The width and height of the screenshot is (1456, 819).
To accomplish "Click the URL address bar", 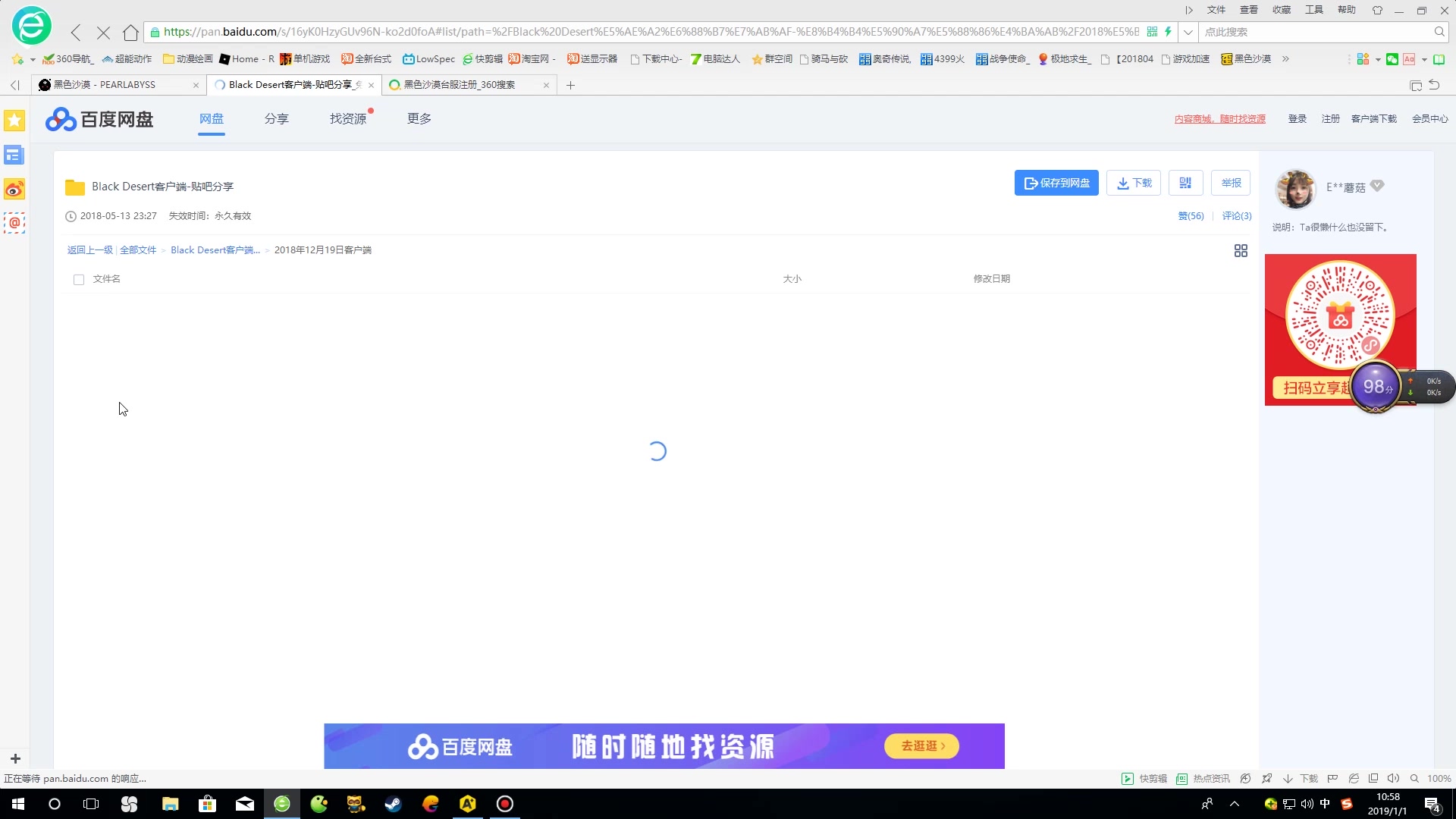I will (x=651, y=32).
